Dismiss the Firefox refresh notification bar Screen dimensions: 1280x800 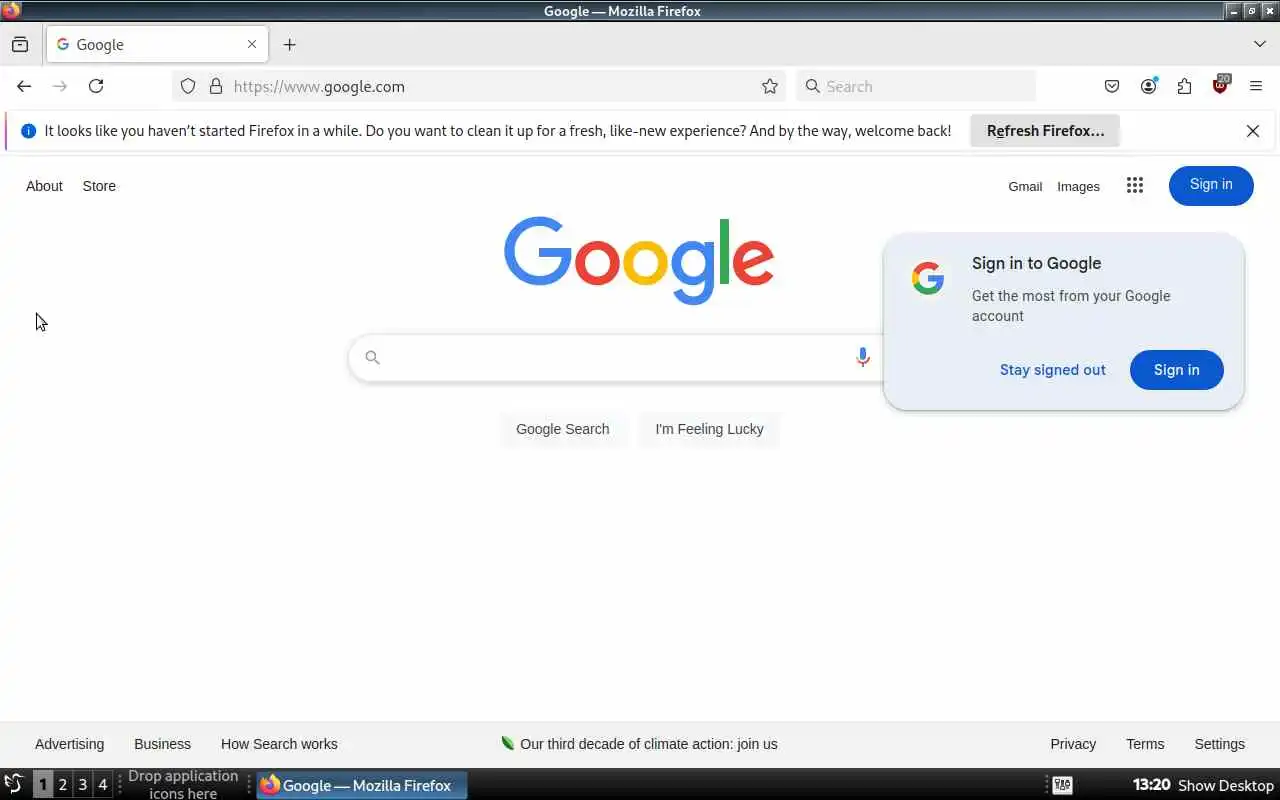tap(1253, 131)
